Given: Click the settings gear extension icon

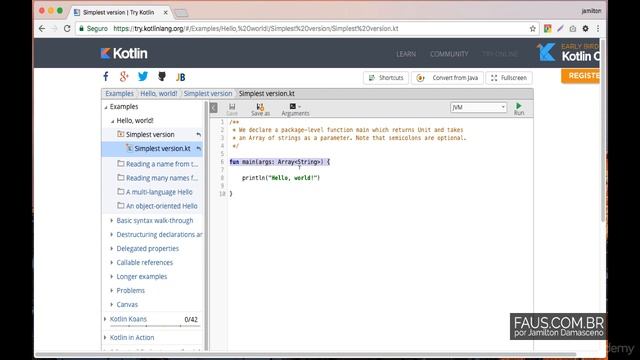Looking at the screenshot, I should (585, 29).
